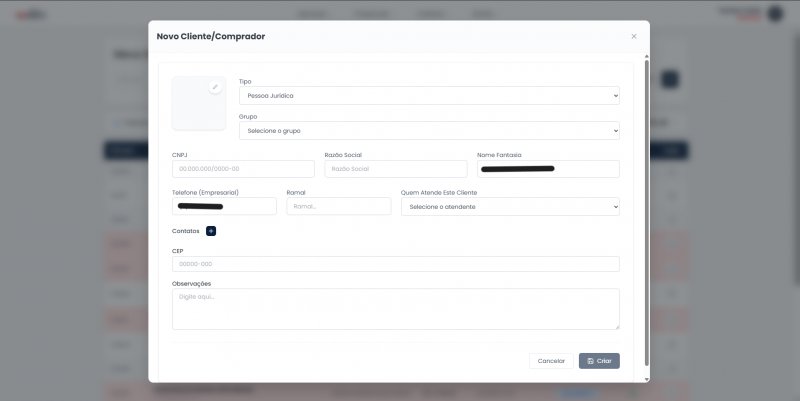Click into the Observações text area

[396, 309]
